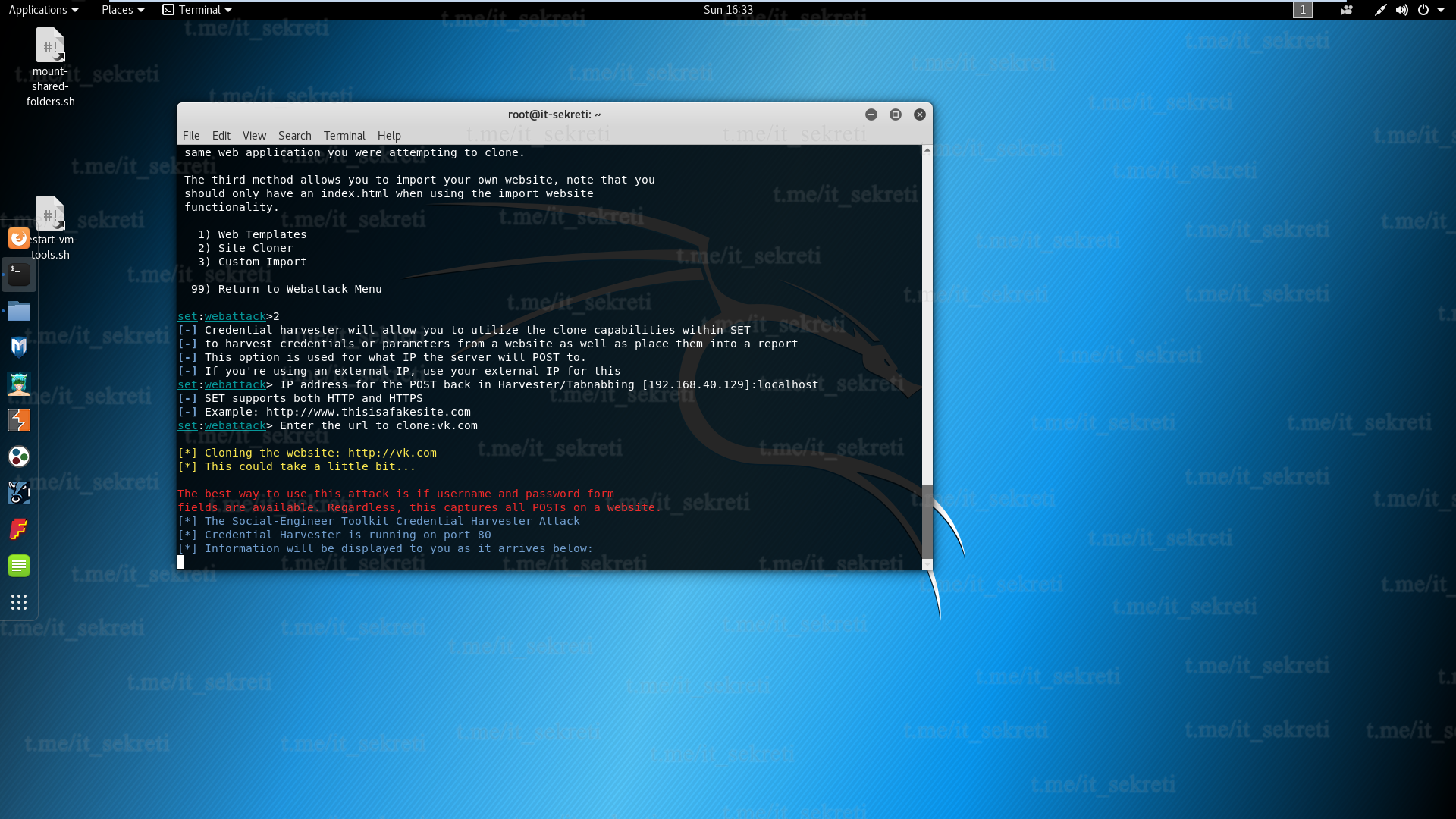Expand the Applications menu
1456x819 pixels.
click(43, 10)
